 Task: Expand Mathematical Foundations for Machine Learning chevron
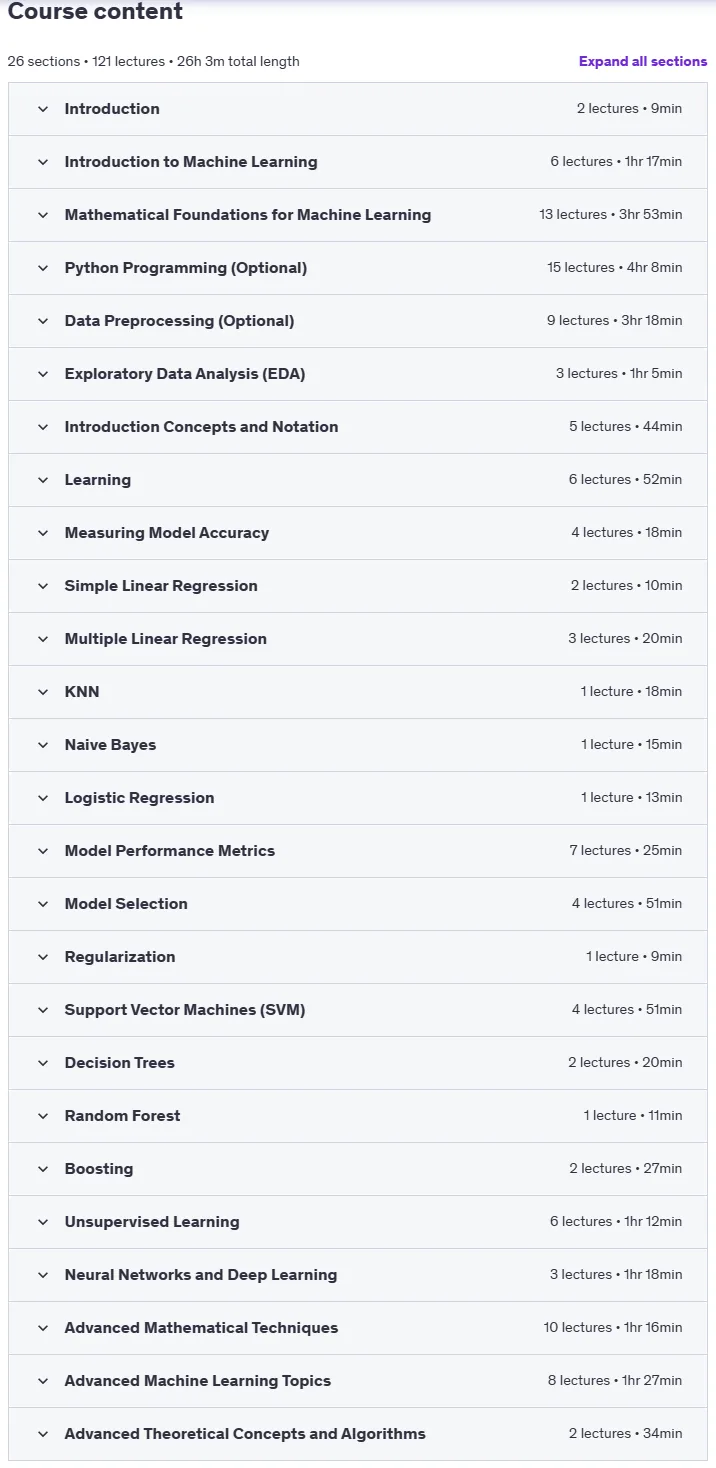click(x=43, y=215)
